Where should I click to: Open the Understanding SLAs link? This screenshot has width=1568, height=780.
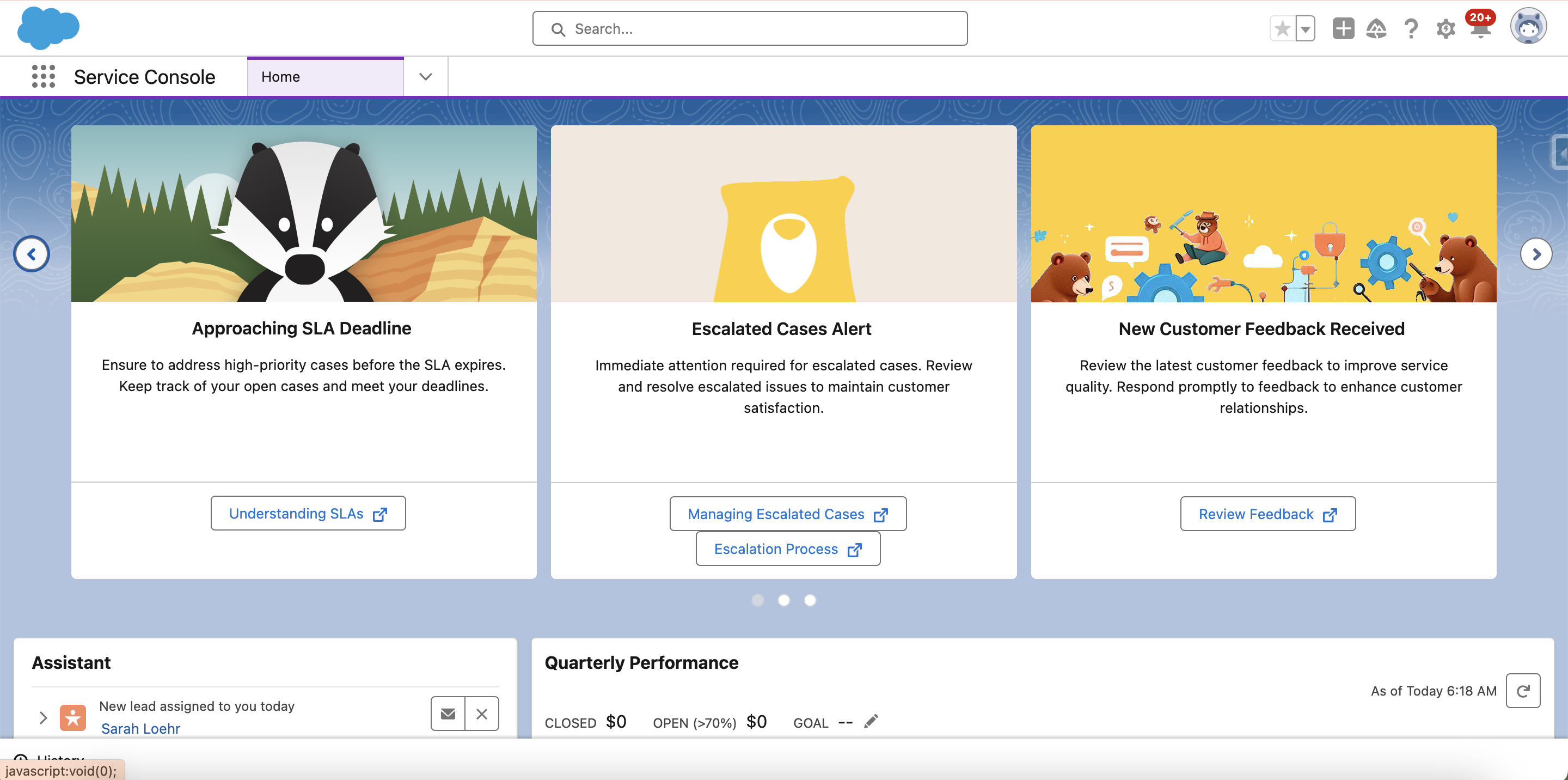coord(308,513)
